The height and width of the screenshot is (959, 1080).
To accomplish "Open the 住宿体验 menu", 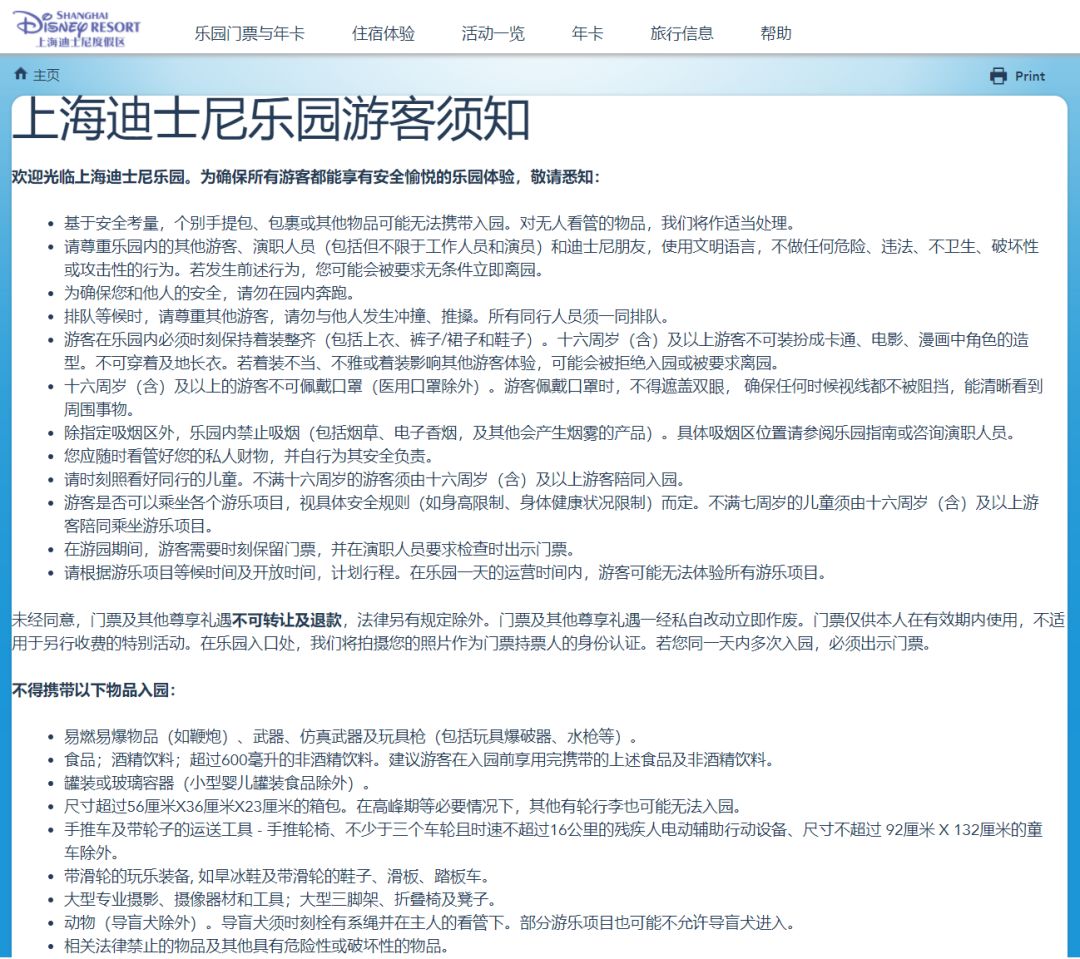I will (384, 33).
